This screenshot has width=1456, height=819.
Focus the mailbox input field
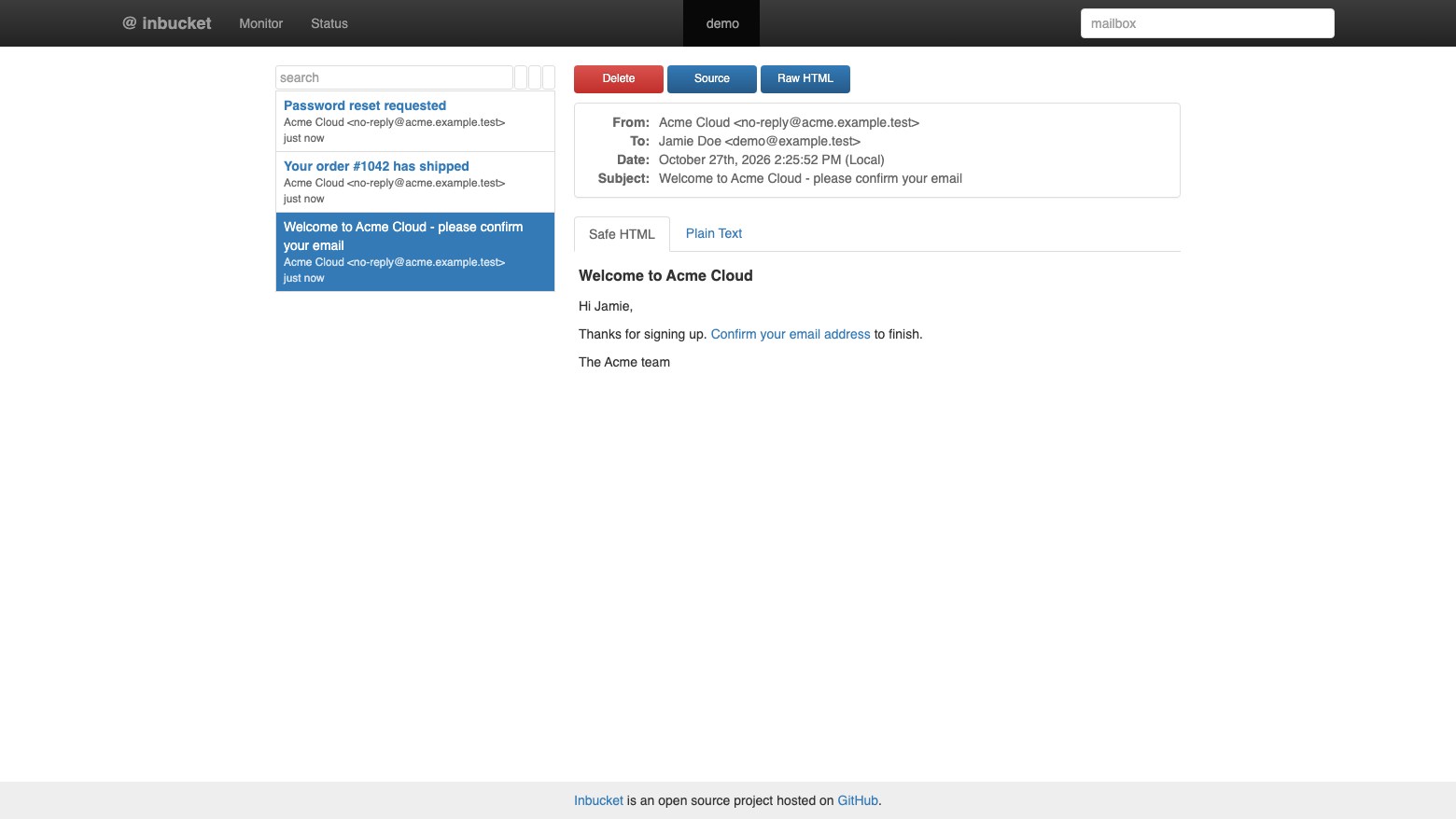click(x=1207, y=23)
